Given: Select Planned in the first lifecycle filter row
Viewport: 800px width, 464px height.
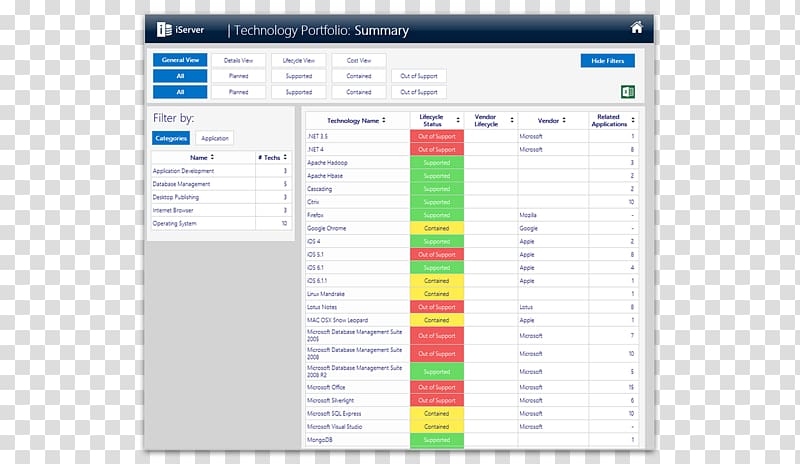Looking at the screenshot, I should (238, 76).
